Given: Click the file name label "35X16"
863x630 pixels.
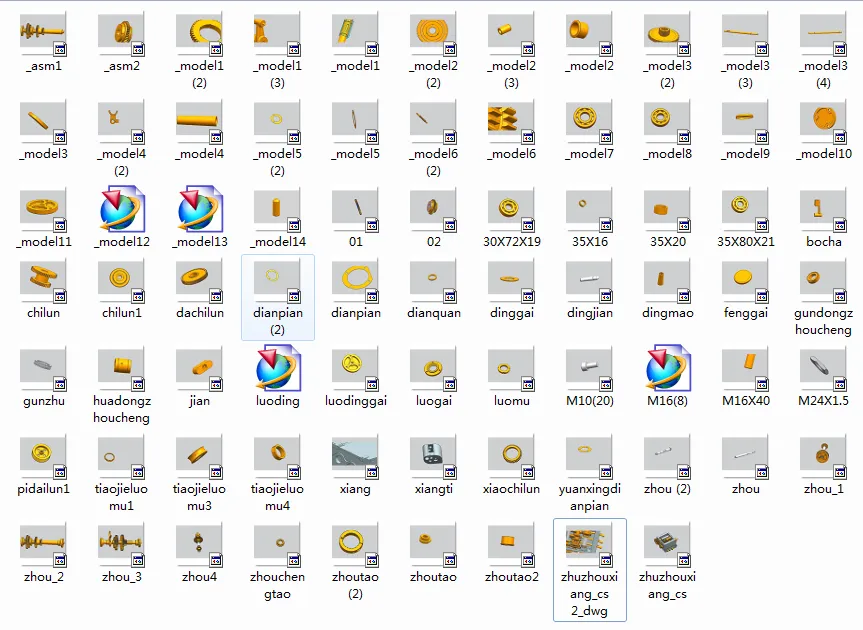Looking at the screenshot, I should 589,242.
